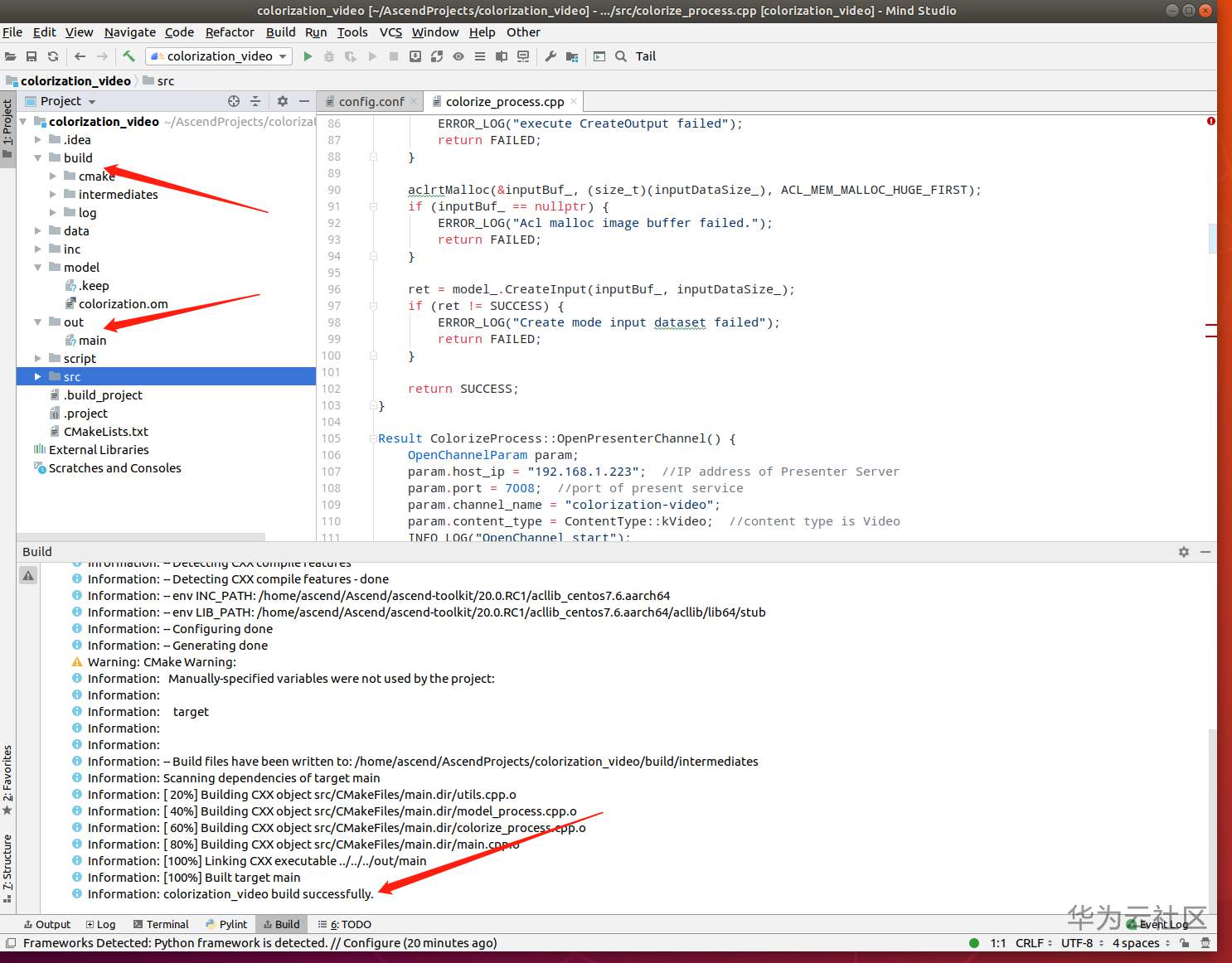Open the Project panel gear settings
The image size is (1232, 963).
[283, 101]
